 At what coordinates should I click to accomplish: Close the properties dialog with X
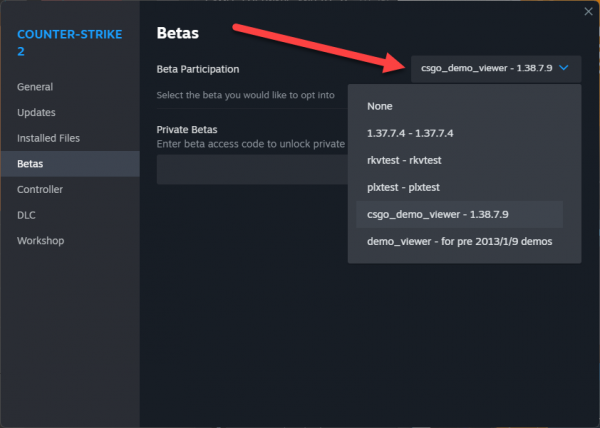pyautogui.click(x=588, y=11)
